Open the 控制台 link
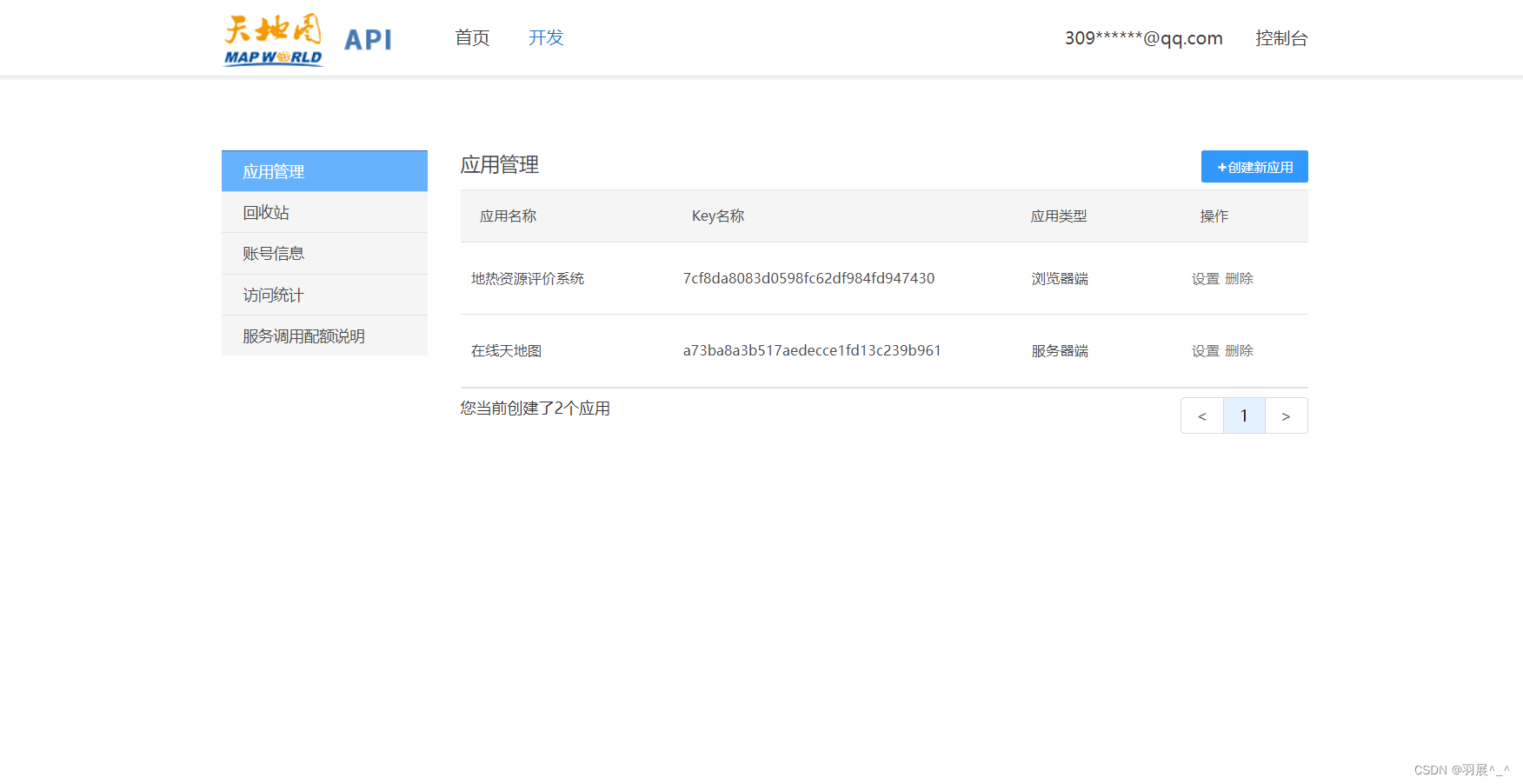This screenshot has width=1523, height=784. pyautogui.click(x=1281, y=37)
